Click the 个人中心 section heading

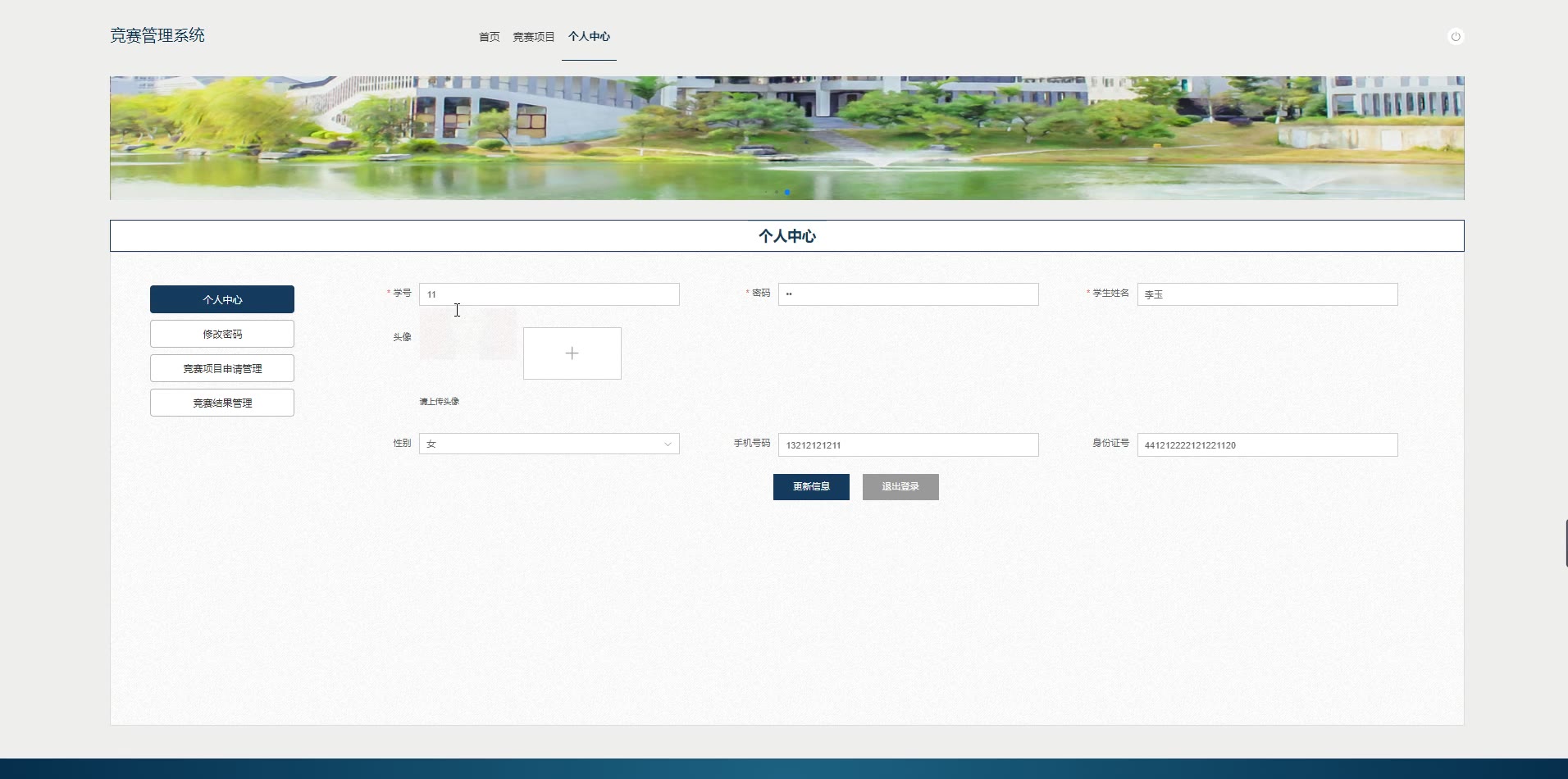point(787,236)
